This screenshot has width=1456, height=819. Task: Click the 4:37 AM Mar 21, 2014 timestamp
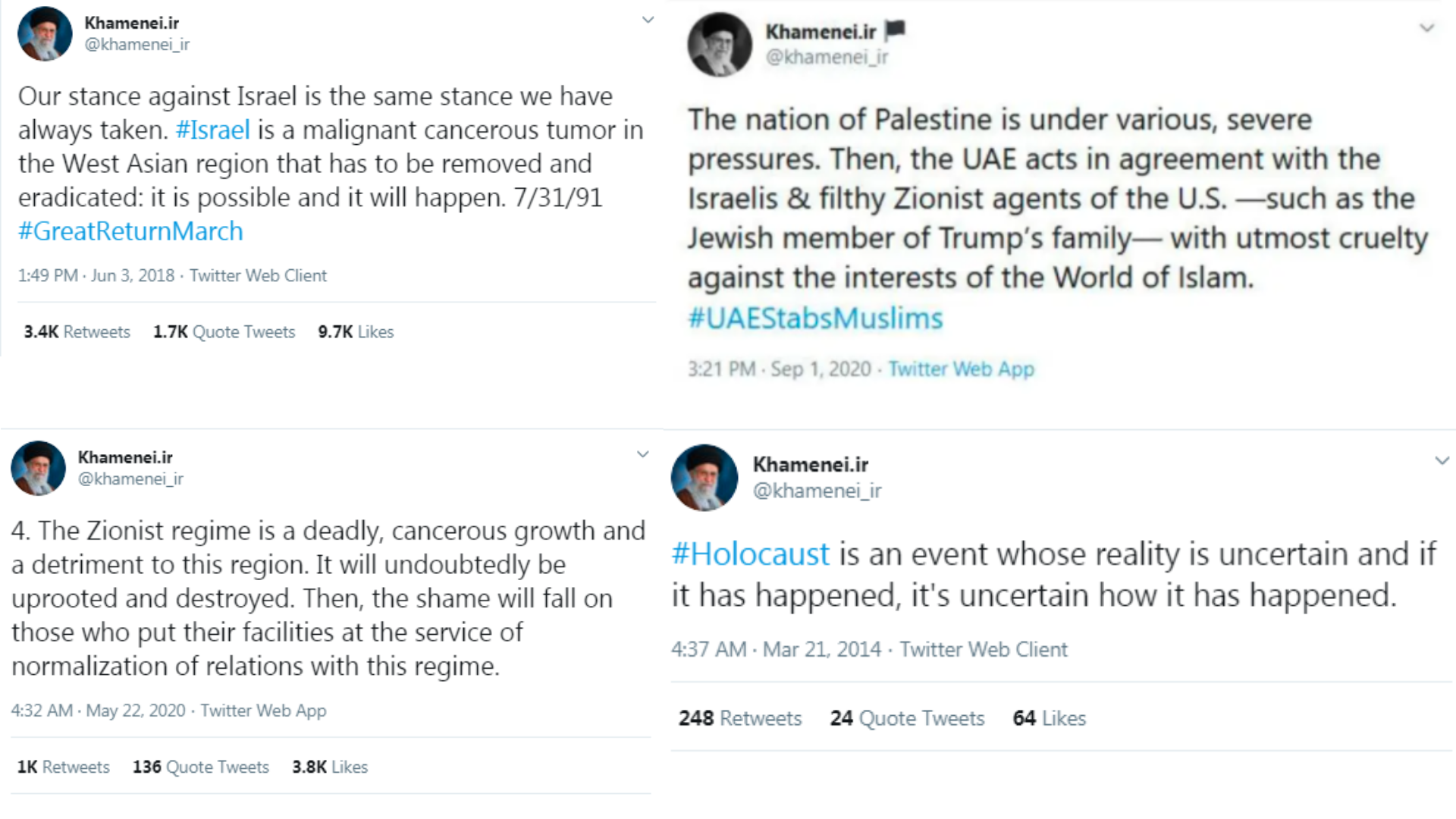tap(776, 650)
